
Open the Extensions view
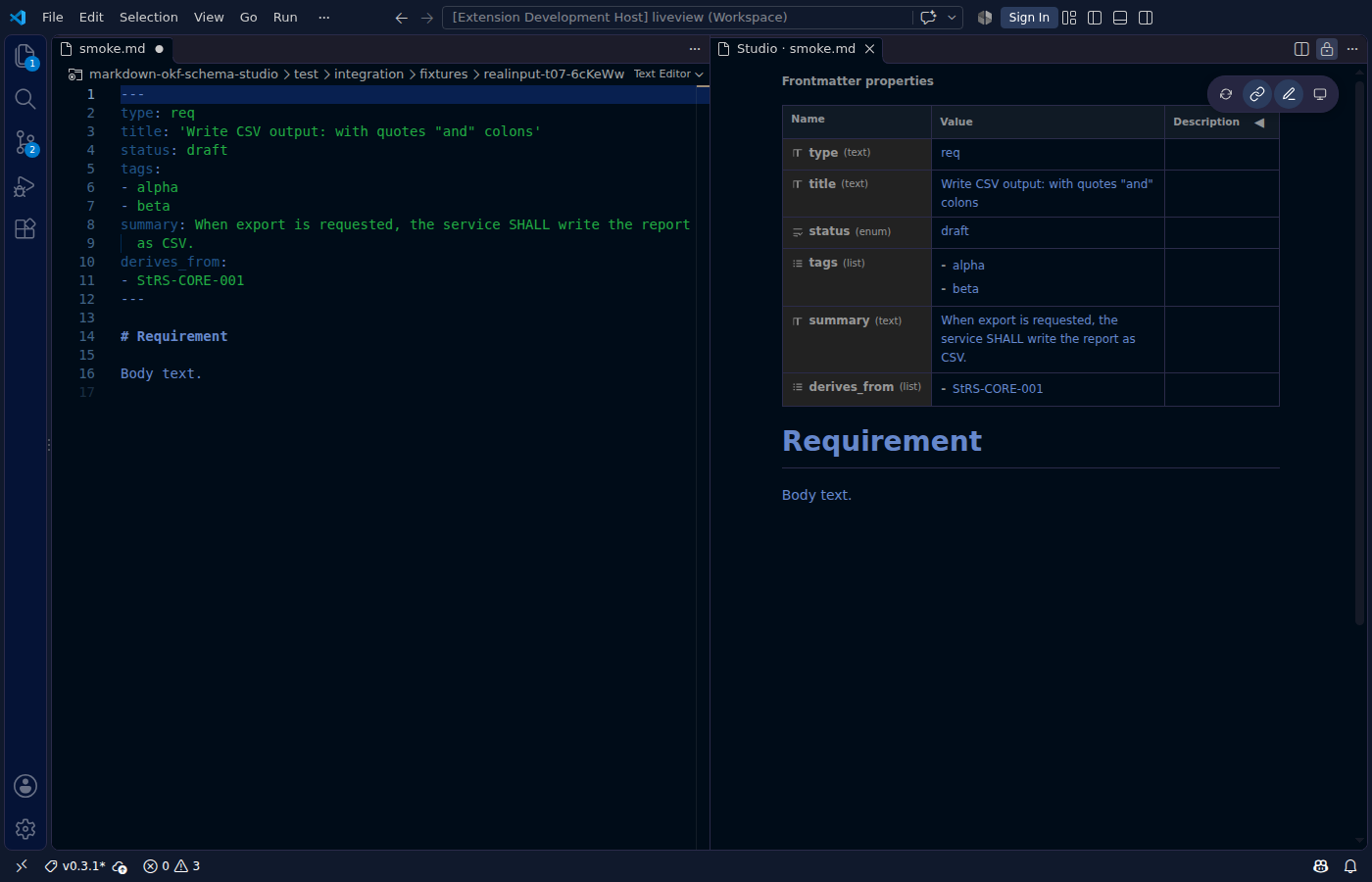point(25,228)
